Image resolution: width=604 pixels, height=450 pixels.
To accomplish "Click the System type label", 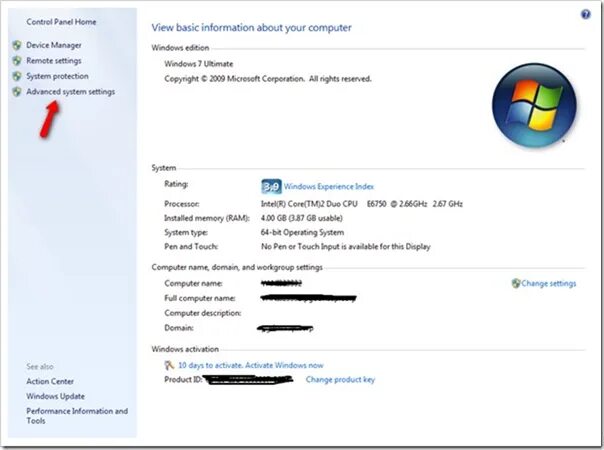I will coord(186,233).
